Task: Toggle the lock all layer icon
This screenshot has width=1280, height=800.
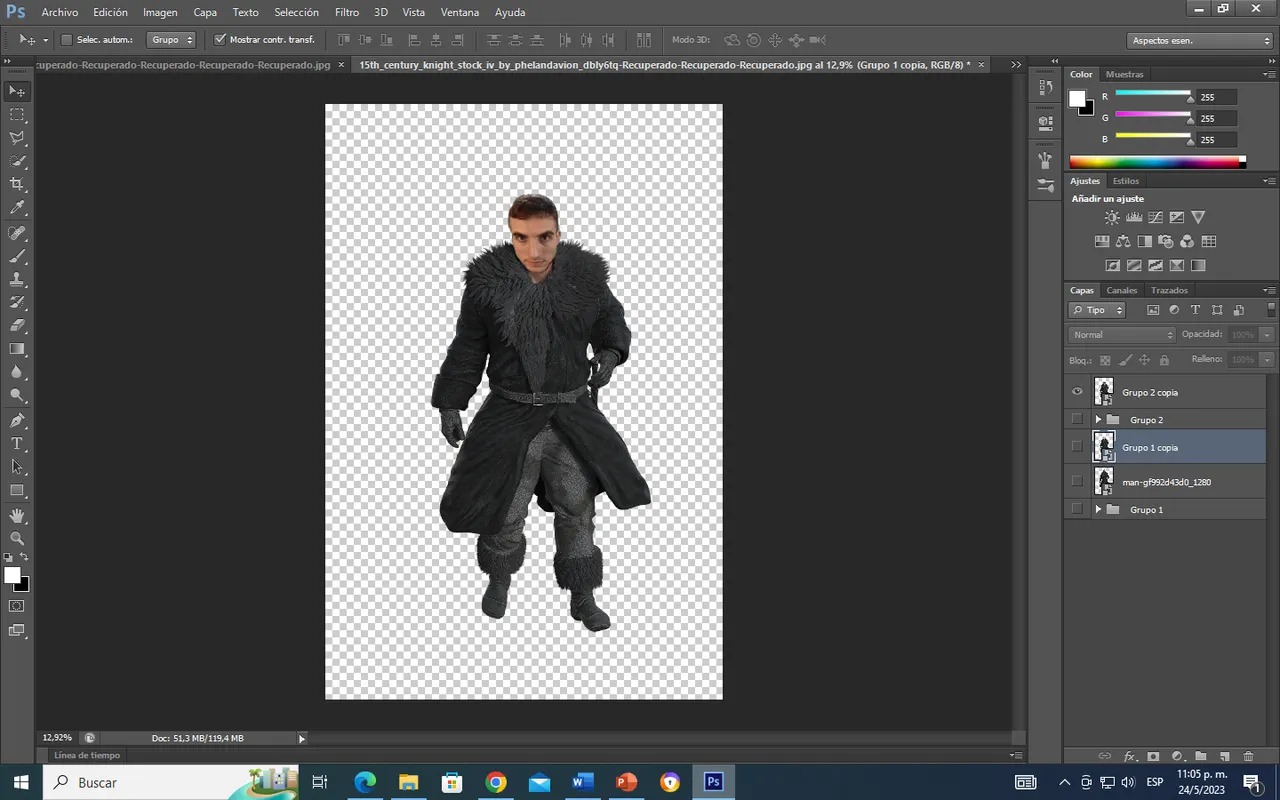Action: pyautogui.click(x=1165, y=360)
